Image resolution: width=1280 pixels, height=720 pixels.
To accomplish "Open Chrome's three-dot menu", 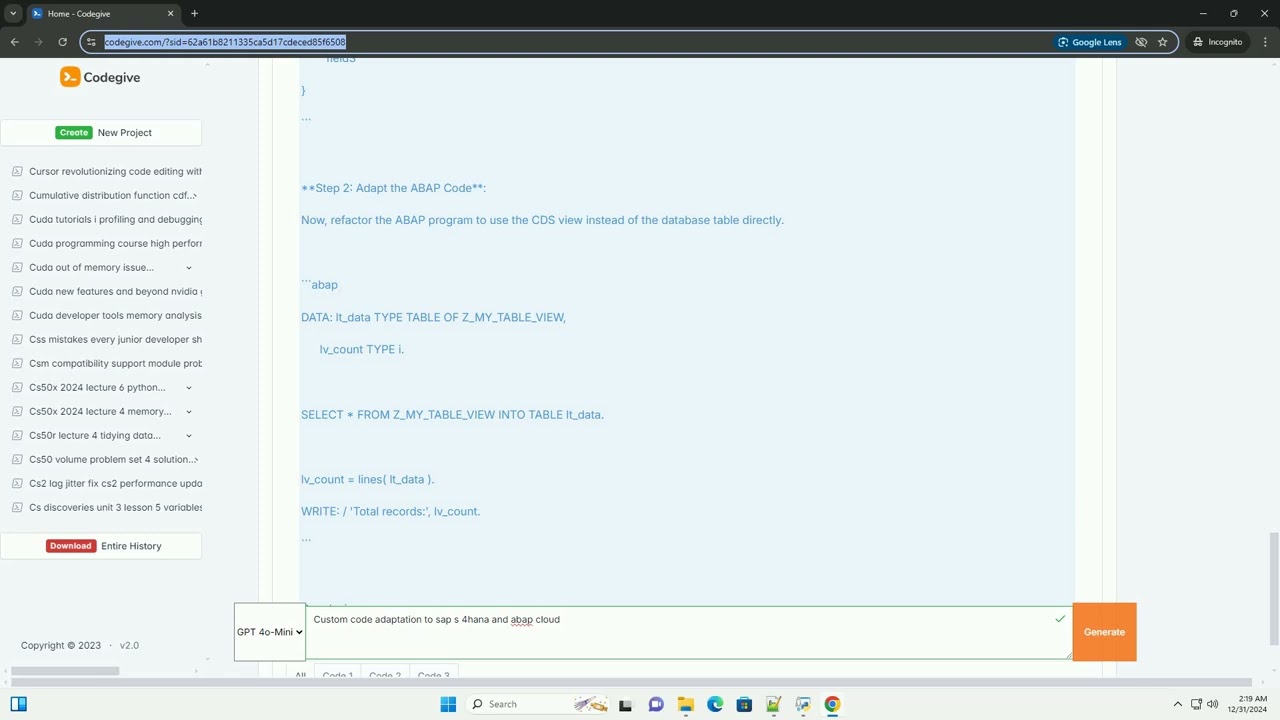I will 1264,42.
